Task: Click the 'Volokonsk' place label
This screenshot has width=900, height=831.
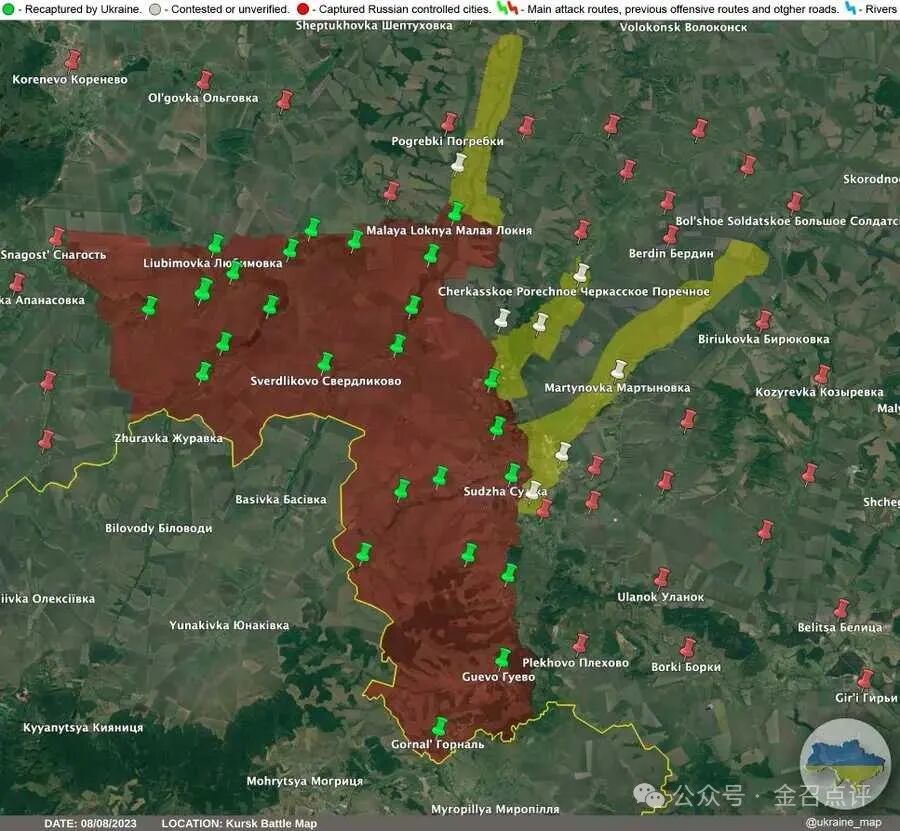Action: point(683,27)
